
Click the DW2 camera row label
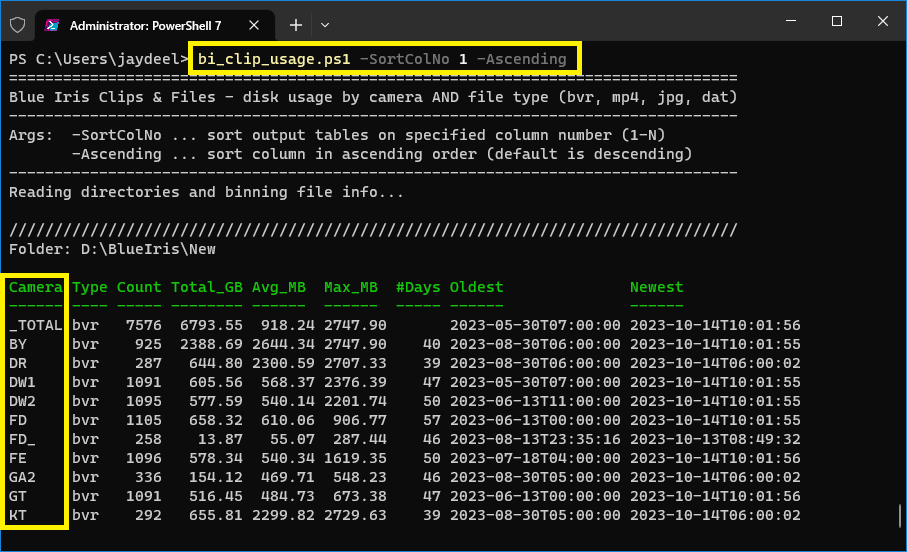click(23, 402)
